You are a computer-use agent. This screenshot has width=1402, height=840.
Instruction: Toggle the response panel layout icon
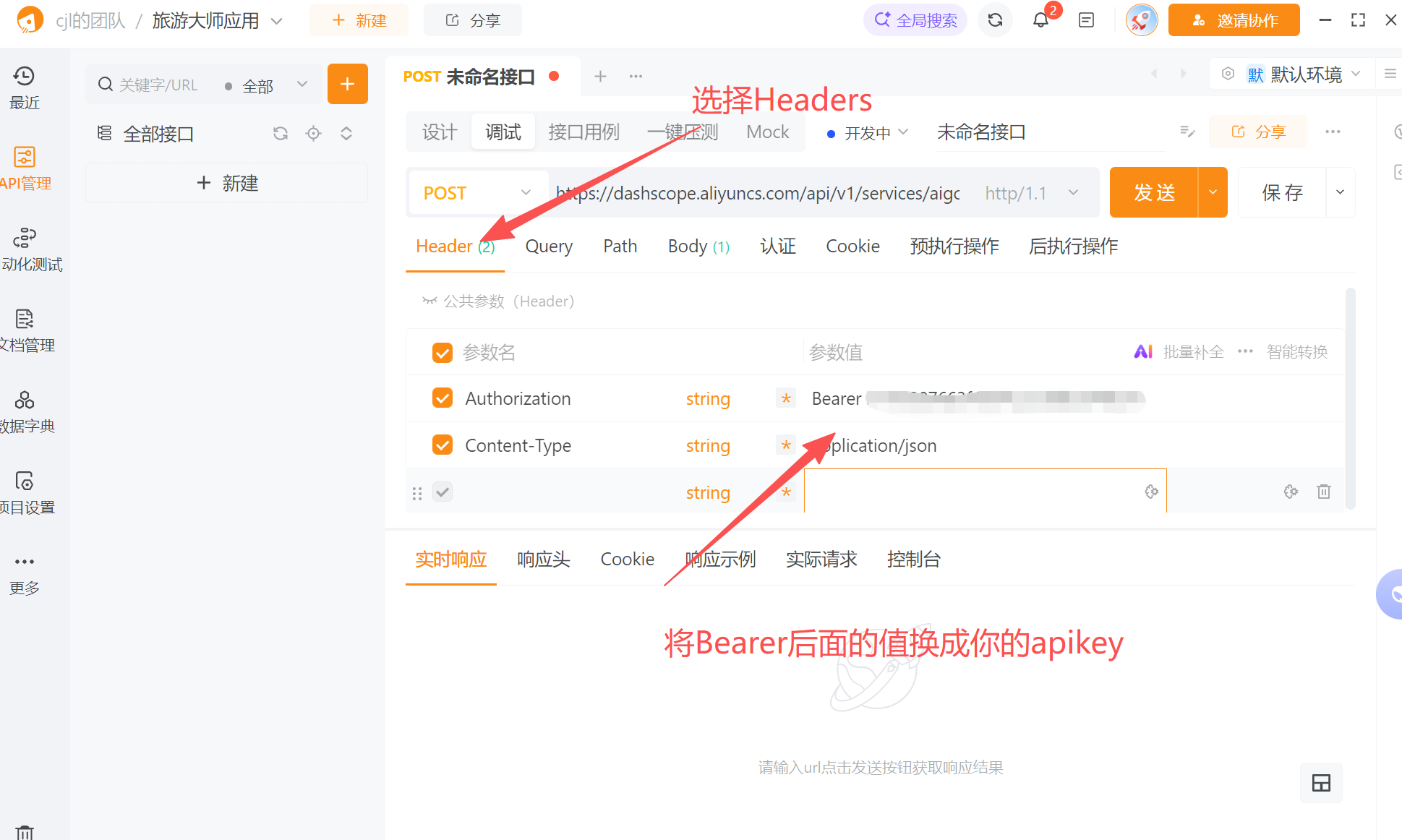click(1321, 783)
